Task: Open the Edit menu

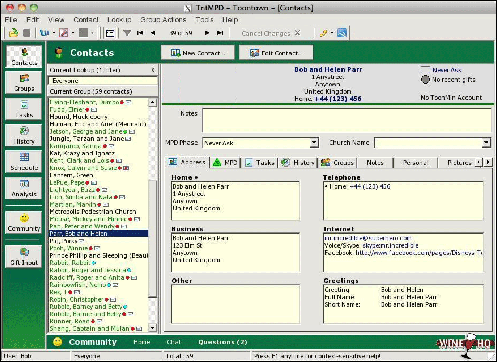Action: tap(33, 20)
